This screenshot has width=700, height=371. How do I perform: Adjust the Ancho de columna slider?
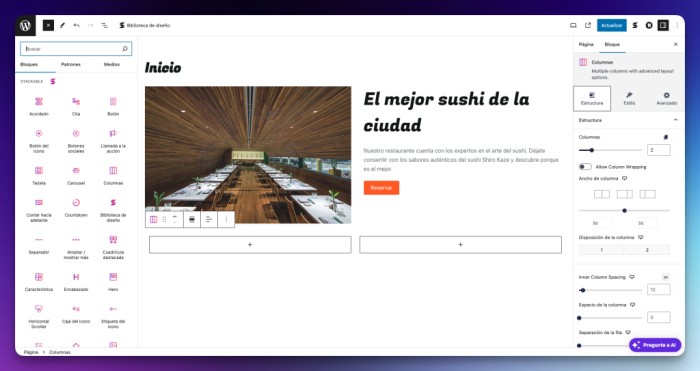(x=624, y=210)
